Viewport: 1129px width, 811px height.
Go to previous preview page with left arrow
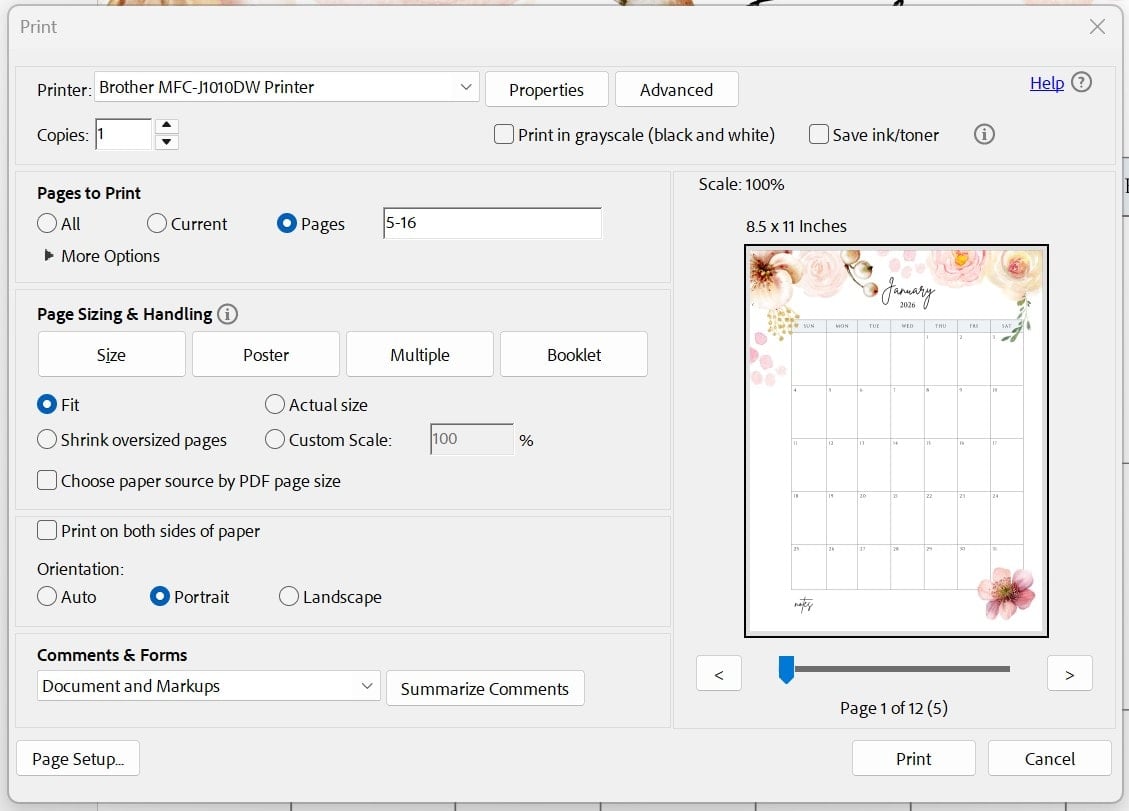point(718,673)
